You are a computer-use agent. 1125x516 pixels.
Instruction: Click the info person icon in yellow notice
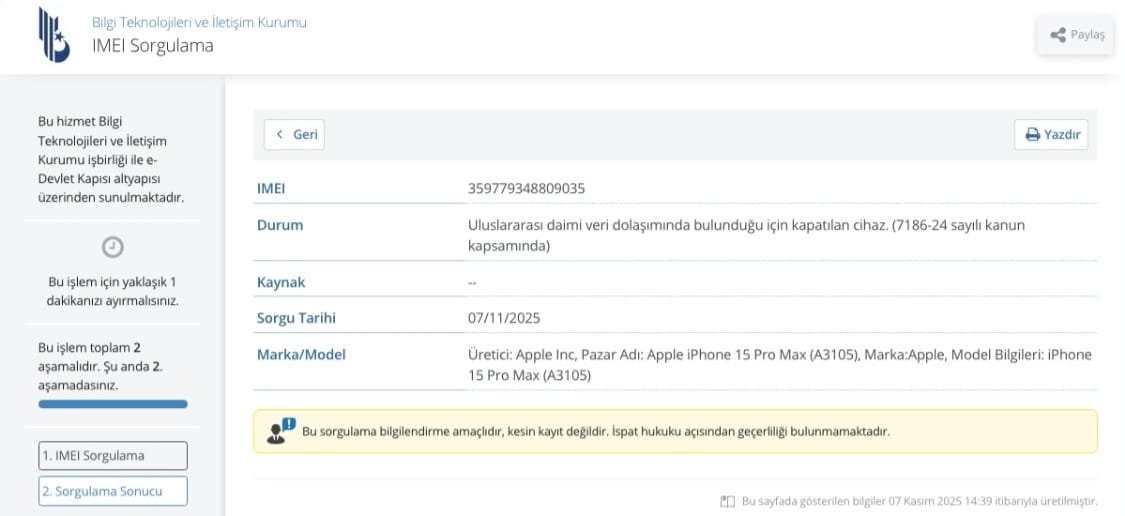click(280, 431)
